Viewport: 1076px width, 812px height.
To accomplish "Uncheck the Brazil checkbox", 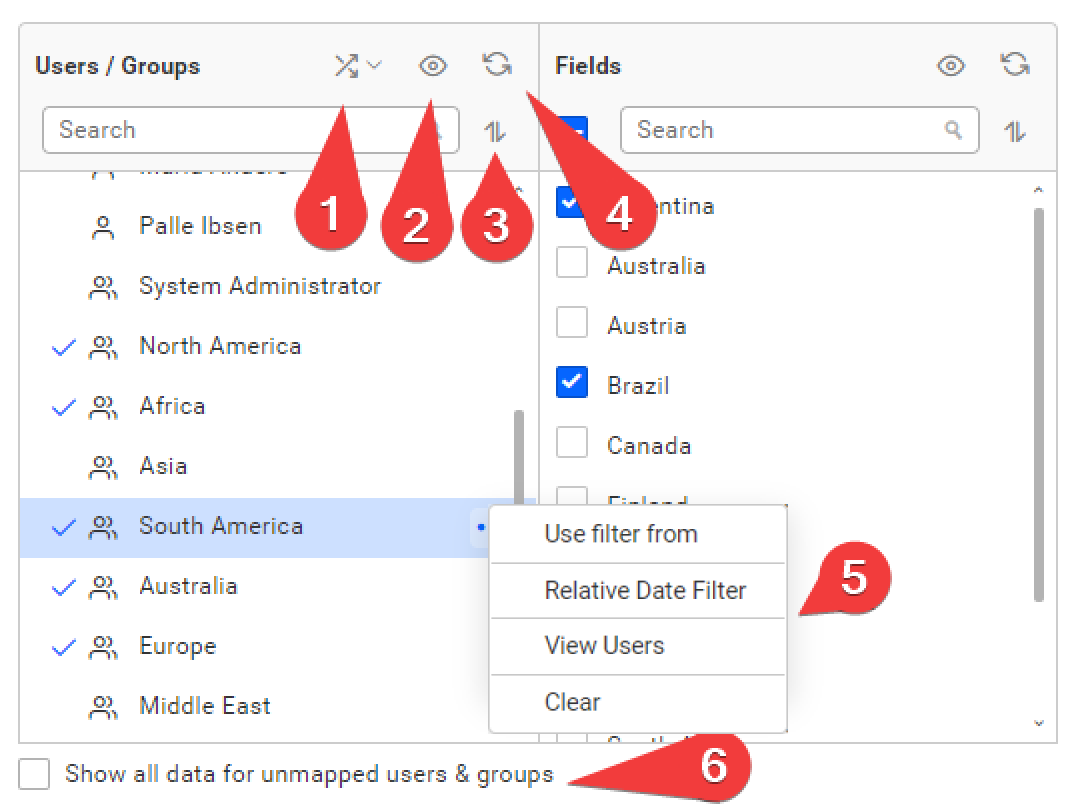I will tap(571, 382).
